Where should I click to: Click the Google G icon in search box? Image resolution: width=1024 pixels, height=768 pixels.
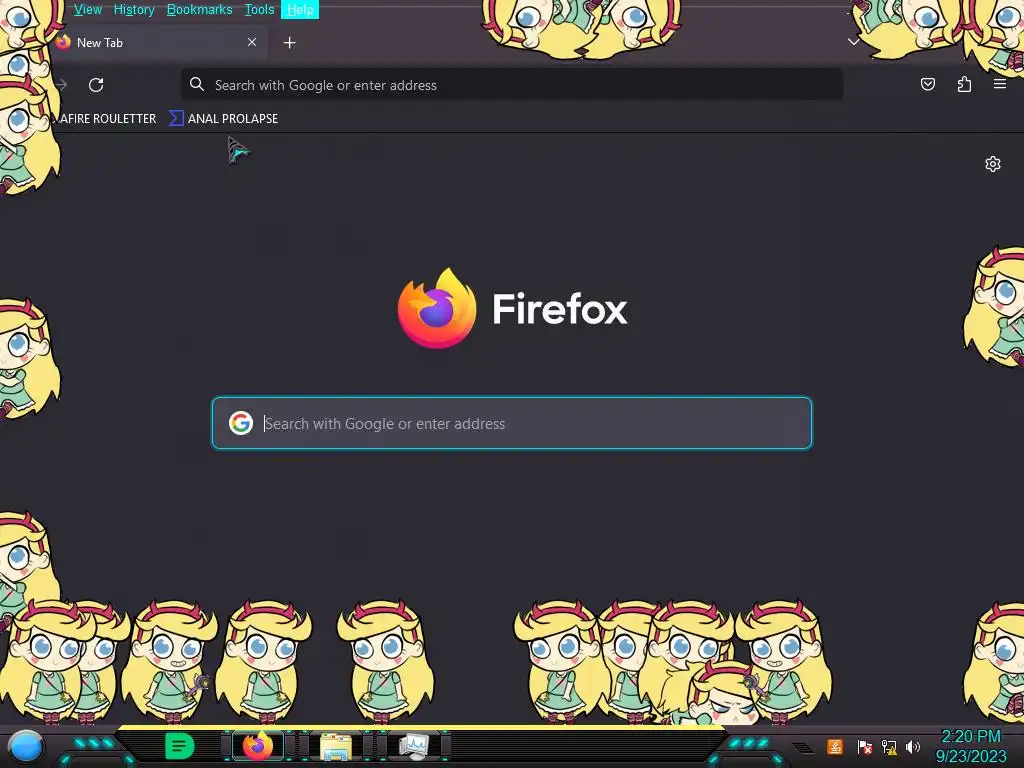click(x=241, y=423)
